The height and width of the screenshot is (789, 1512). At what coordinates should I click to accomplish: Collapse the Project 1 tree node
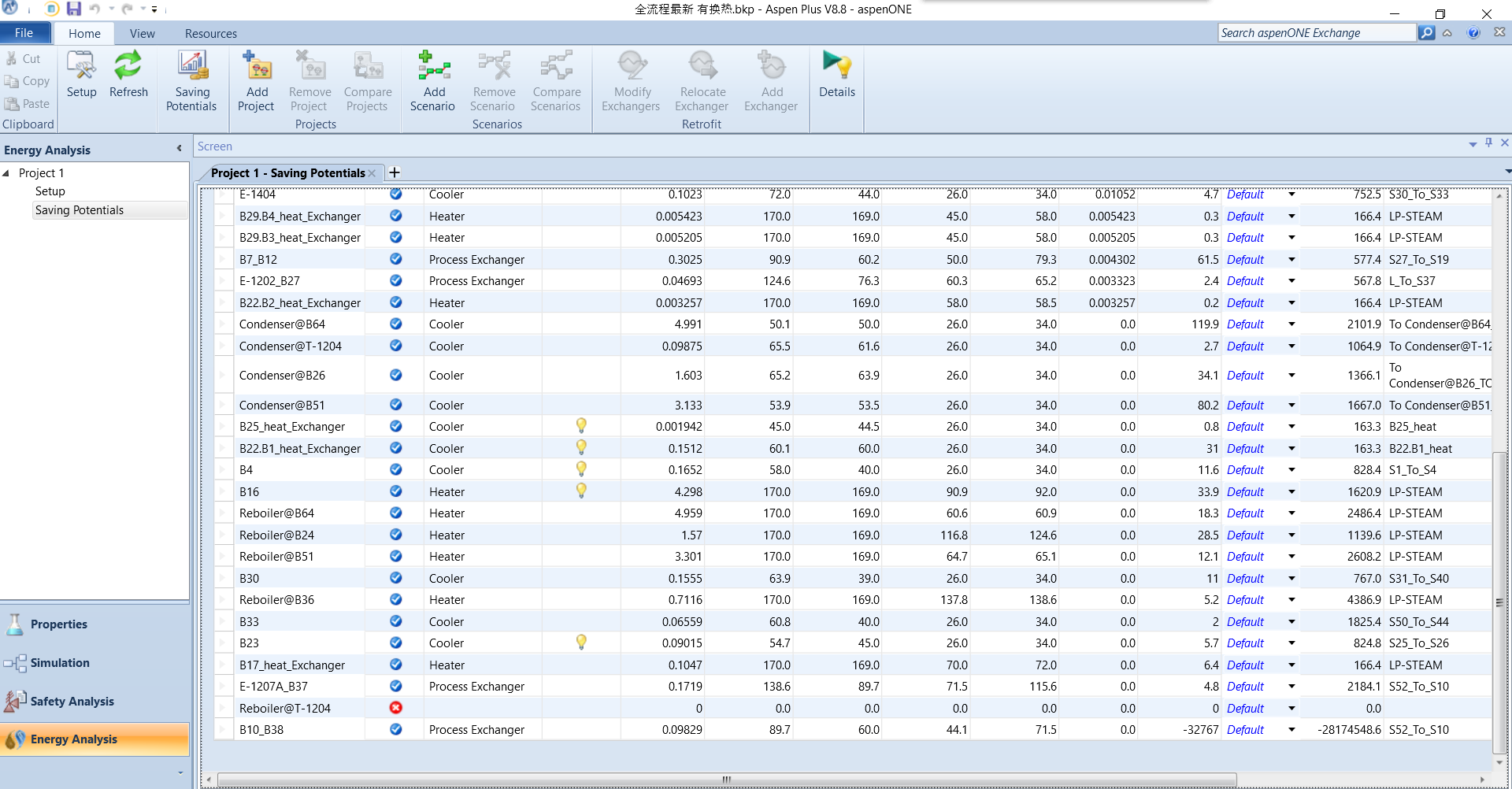pos(6,173)
